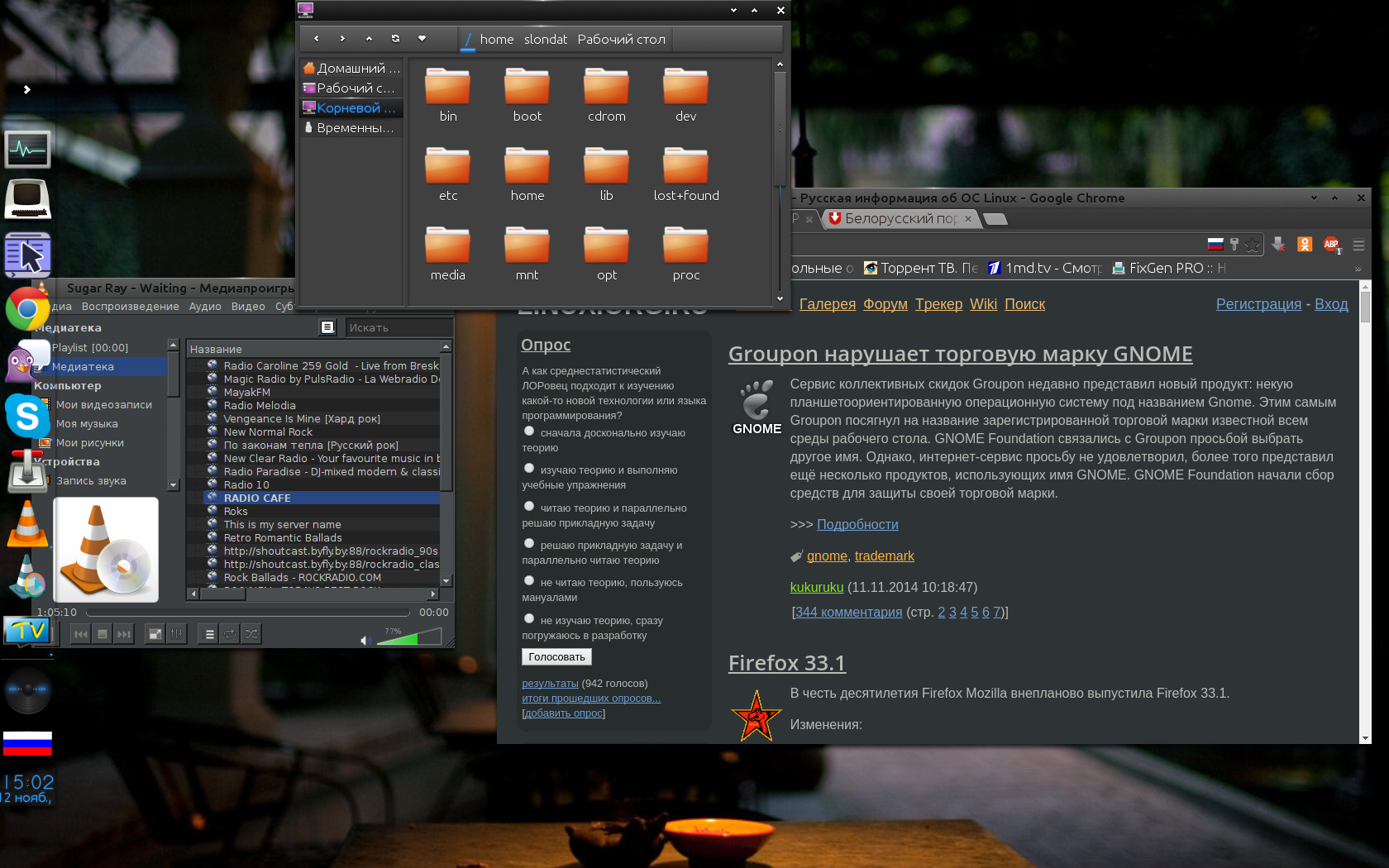Open VLC Воспроизведение menu
The width and height of the screenshot is (1389, 868).
pyautogui.click(x=131, y=306)
